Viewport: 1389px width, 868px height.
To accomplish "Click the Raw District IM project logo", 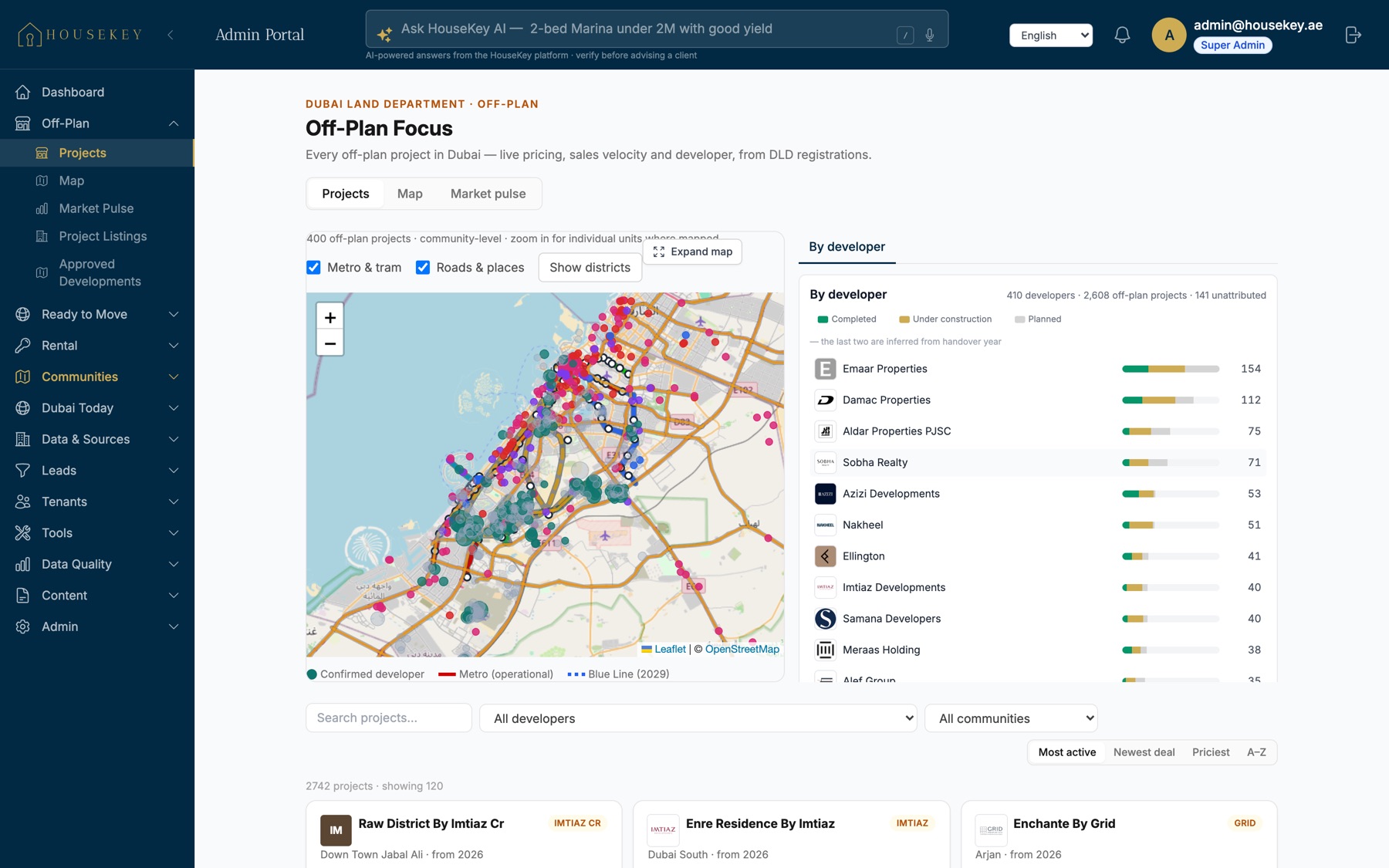I will point(336,830).
